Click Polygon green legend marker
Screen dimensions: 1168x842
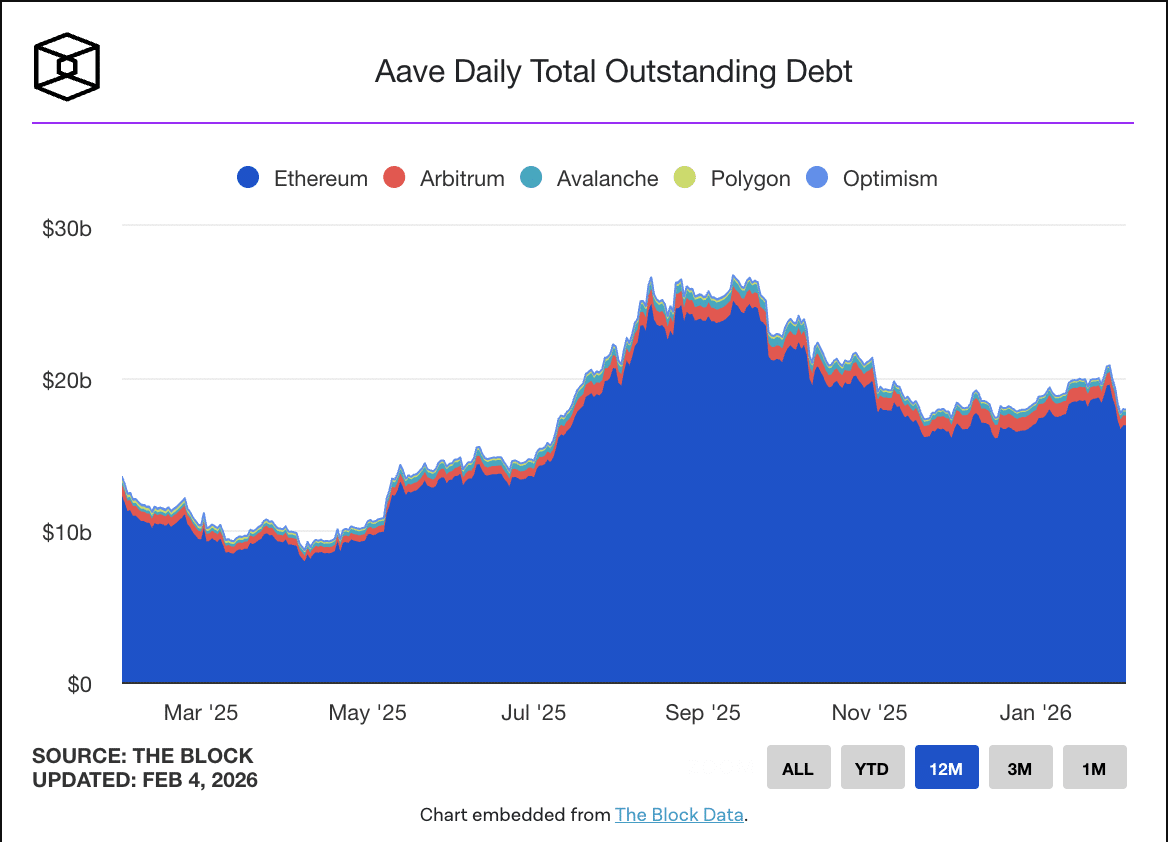pos(685,178)
